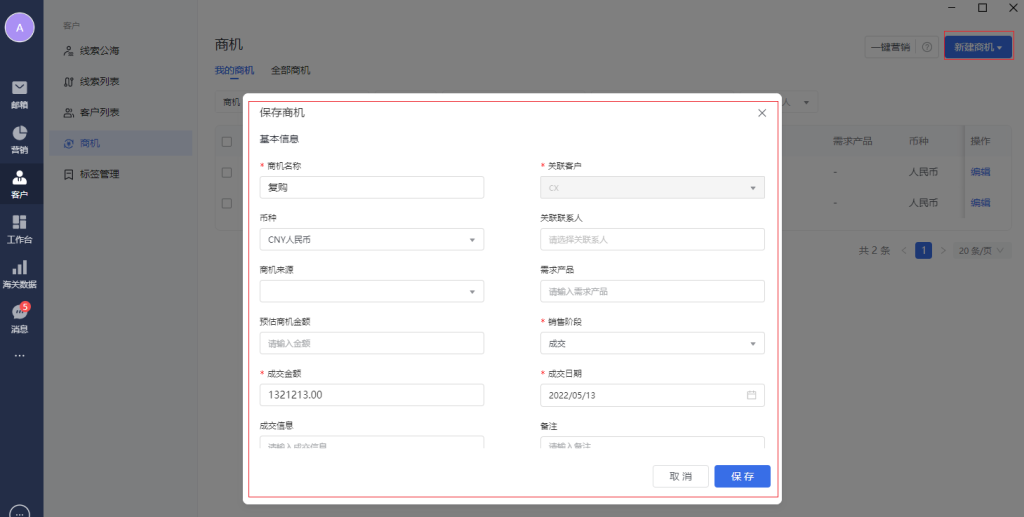Toggle the select-all checkbox in table header
The width and height of the screenshot is (1024, 517).
226,141
